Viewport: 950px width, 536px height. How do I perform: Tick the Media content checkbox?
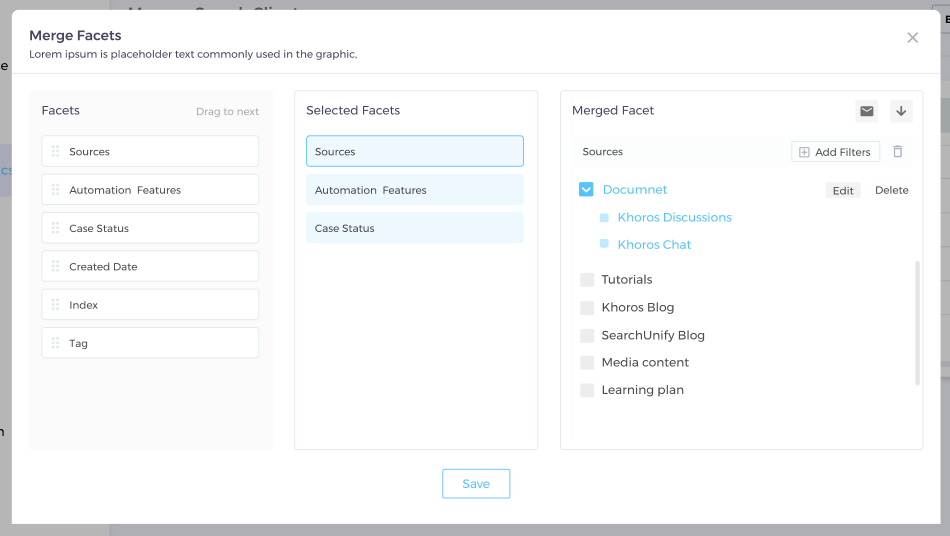587,363
